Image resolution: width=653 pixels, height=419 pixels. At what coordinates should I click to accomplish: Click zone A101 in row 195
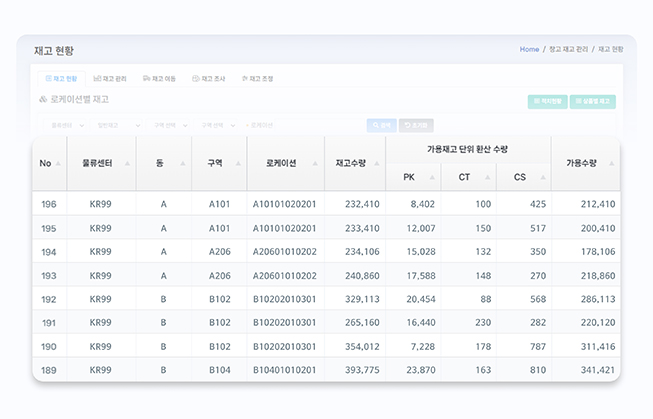219,228
